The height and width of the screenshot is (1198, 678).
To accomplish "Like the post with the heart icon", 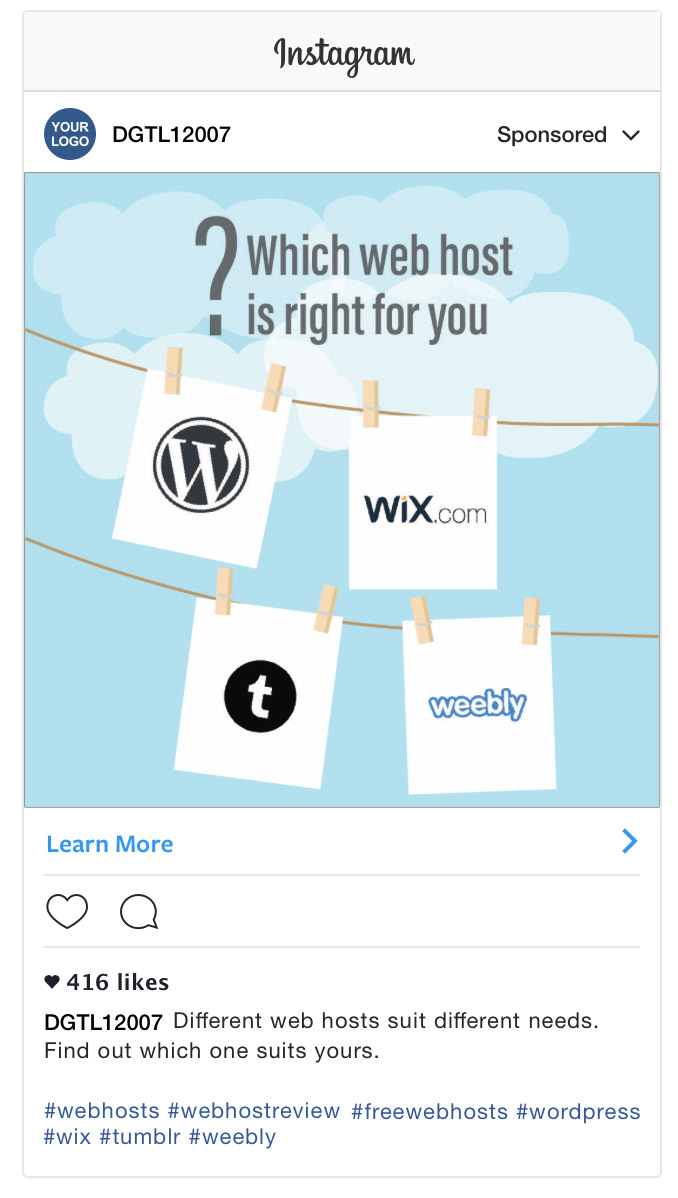I will pos(67,911).
